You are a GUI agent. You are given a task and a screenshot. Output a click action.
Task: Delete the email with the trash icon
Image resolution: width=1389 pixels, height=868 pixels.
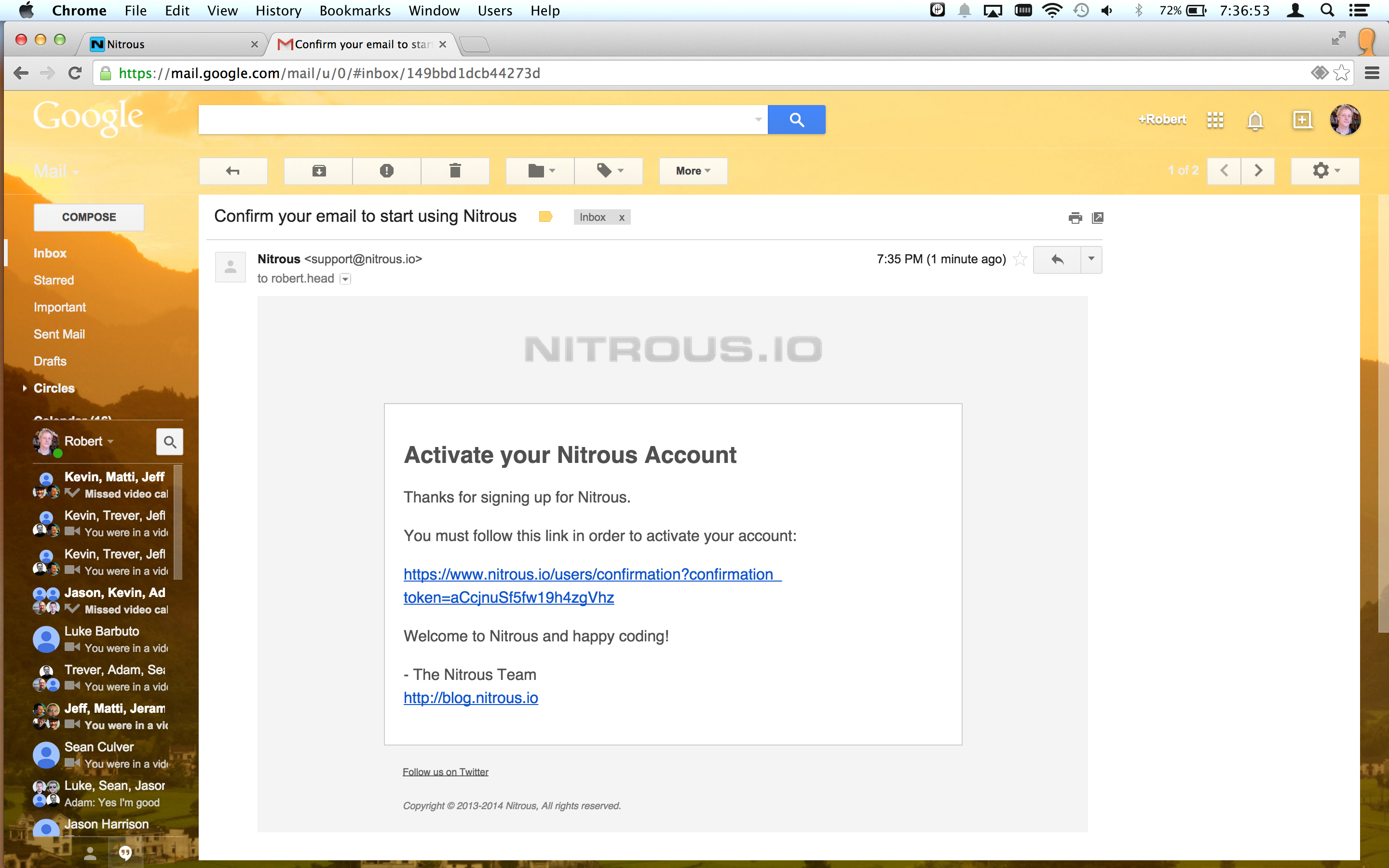point(455,171)
